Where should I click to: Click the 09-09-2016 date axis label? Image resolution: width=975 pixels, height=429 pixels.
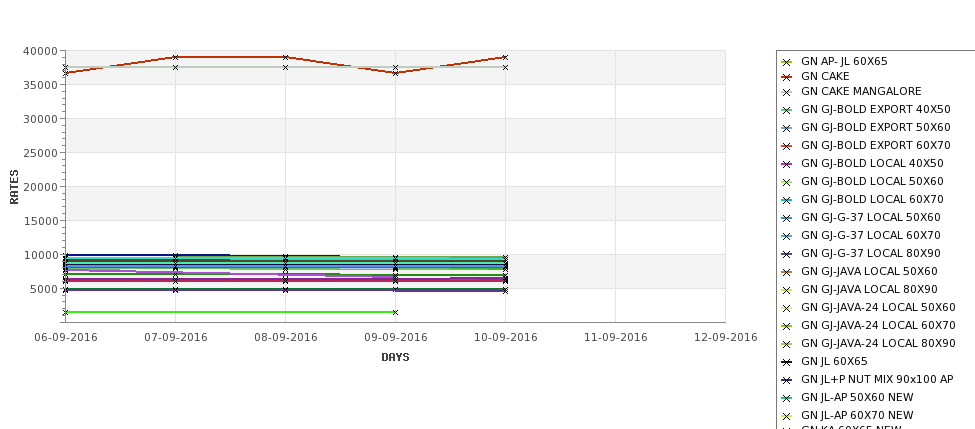coord(395,338)
